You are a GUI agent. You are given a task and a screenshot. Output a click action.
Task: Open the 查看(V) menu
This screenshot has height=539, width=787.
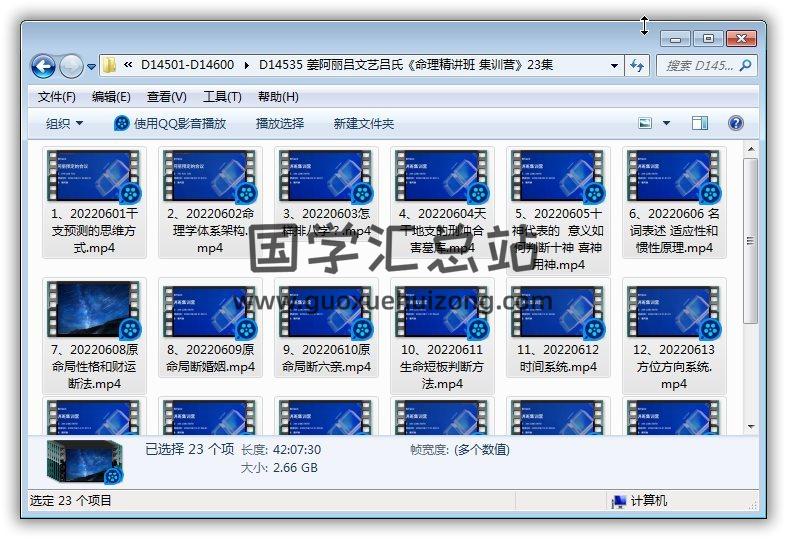[166, 97]
